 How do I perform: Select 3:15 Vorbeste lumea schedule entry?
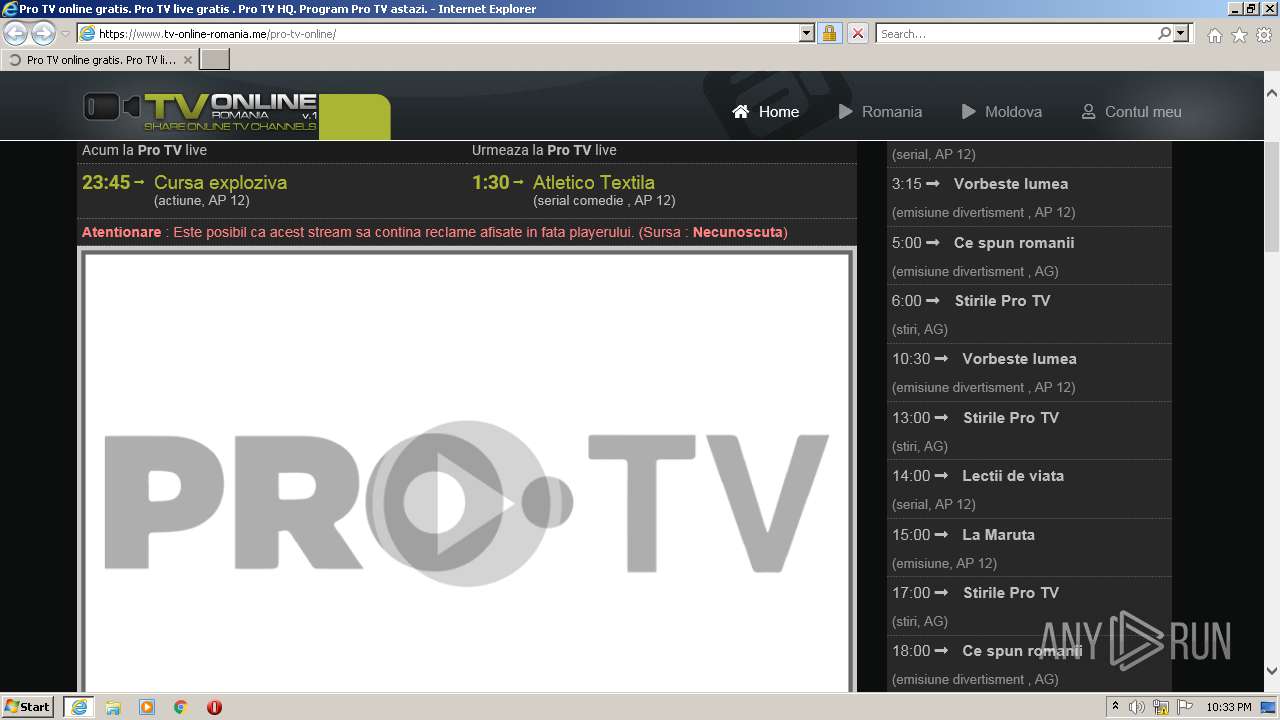point(1029,197)
